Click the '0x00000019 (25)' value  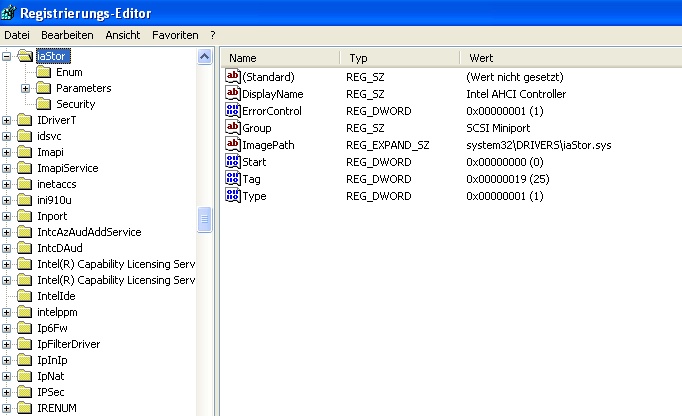(x=508, y=179)
